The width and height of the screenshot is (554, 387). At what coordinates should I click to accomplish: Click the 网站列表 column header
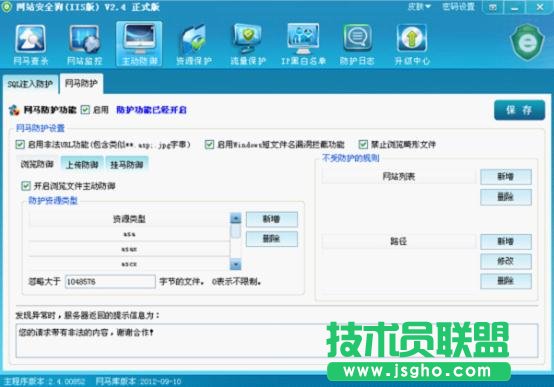399,176
